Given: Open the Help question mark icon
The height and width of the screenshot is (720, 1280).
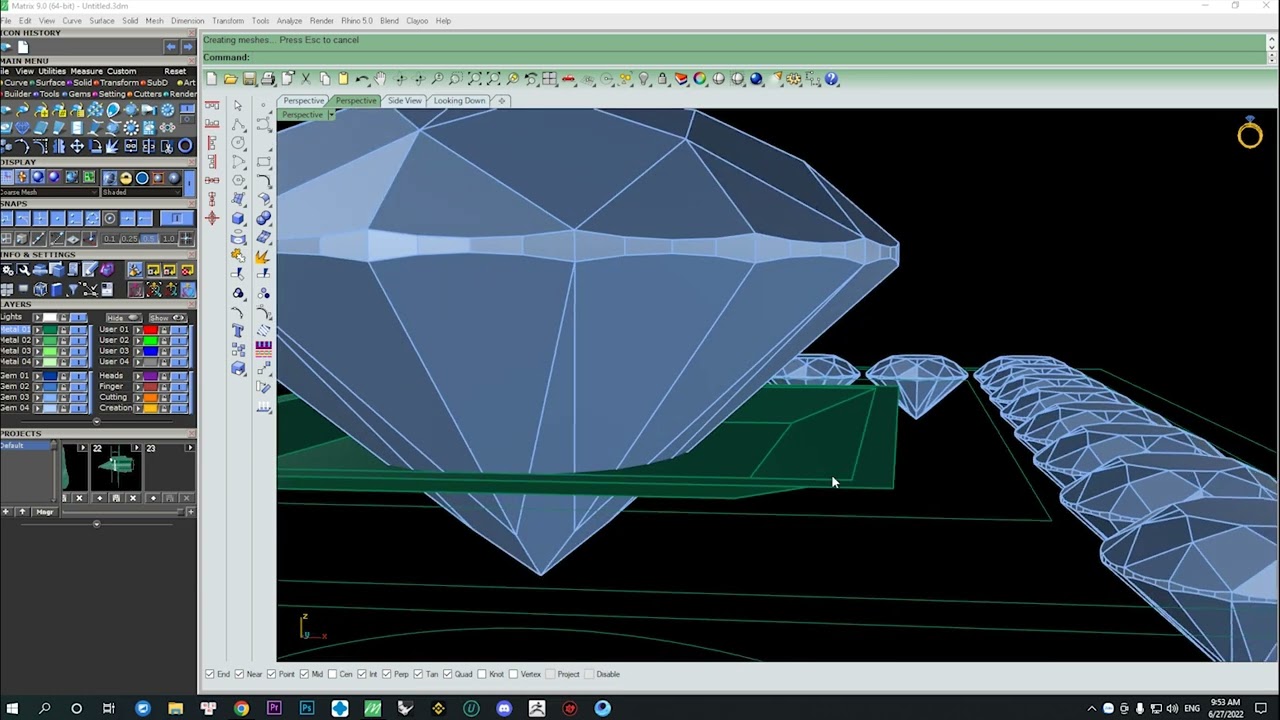Looking at the screenshot, I should [x=831, y=79].
